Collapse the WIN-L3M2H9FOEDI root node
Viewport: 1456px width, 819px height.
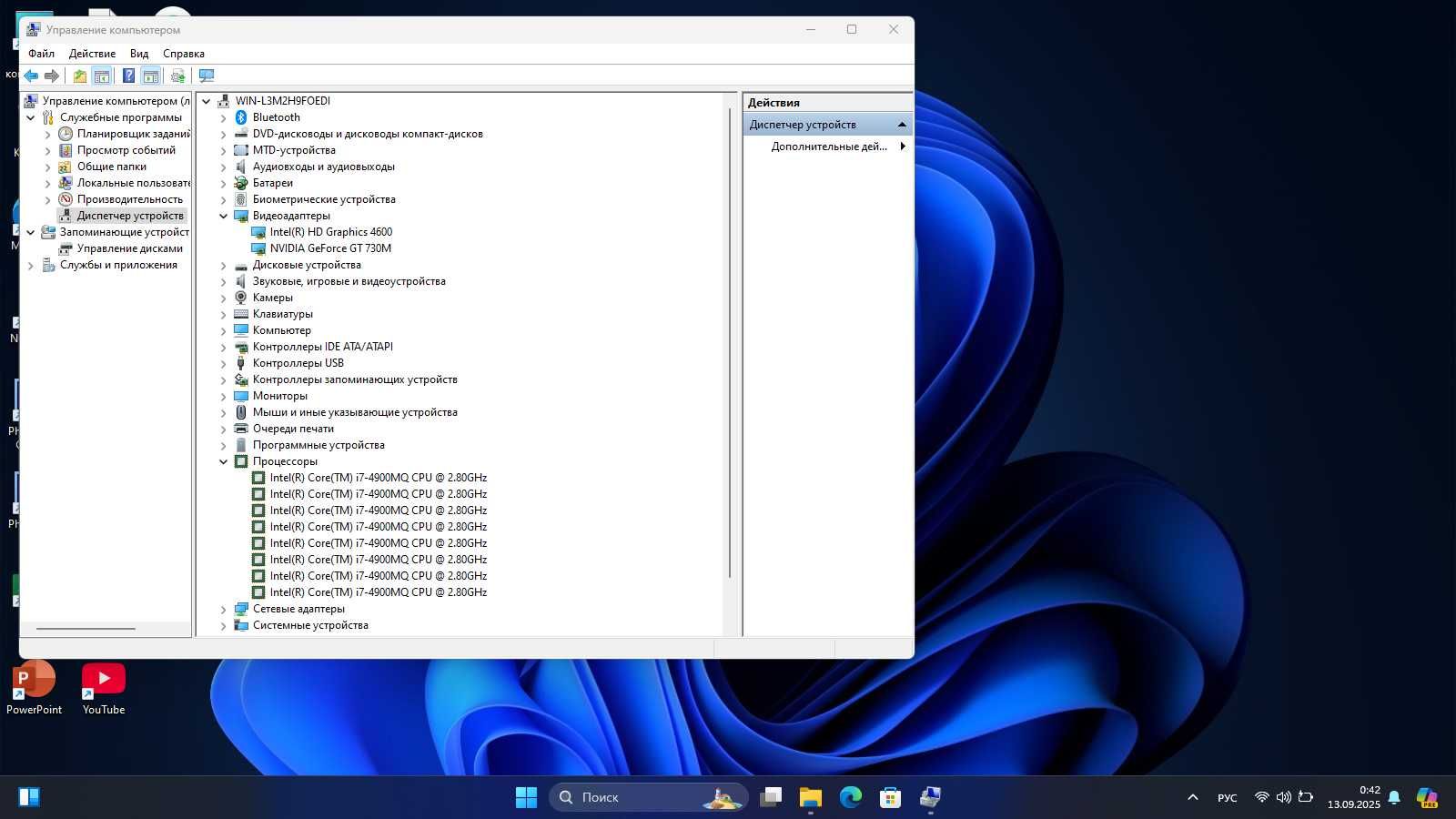[207, 101]
